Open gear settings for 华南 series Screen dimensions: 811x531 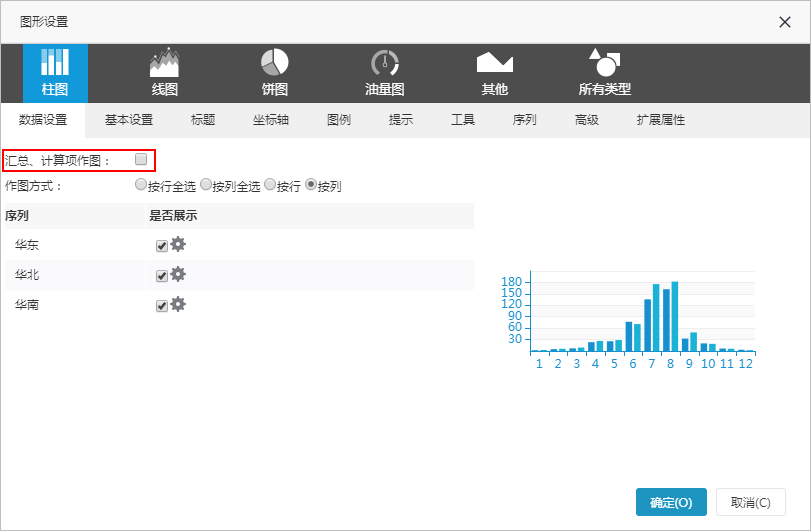pyautogui.click(x=178, y=304)
